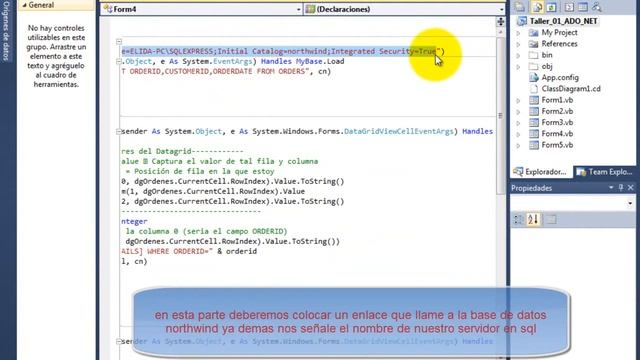Screen dimensions: 640x360
Task: Expand the Form4.vb node arrow
Action: (518, 134)
